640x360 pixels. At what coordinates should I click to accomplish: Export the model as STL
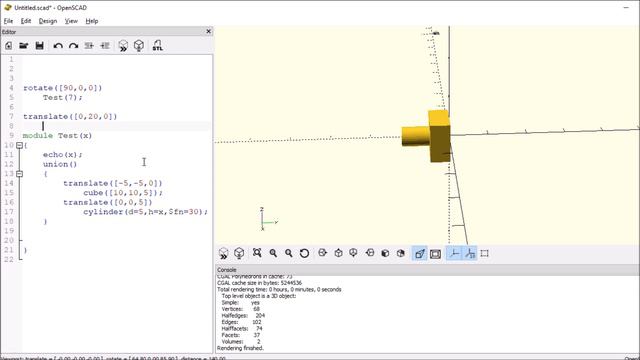pyautogui.click(x=158, y=46)
